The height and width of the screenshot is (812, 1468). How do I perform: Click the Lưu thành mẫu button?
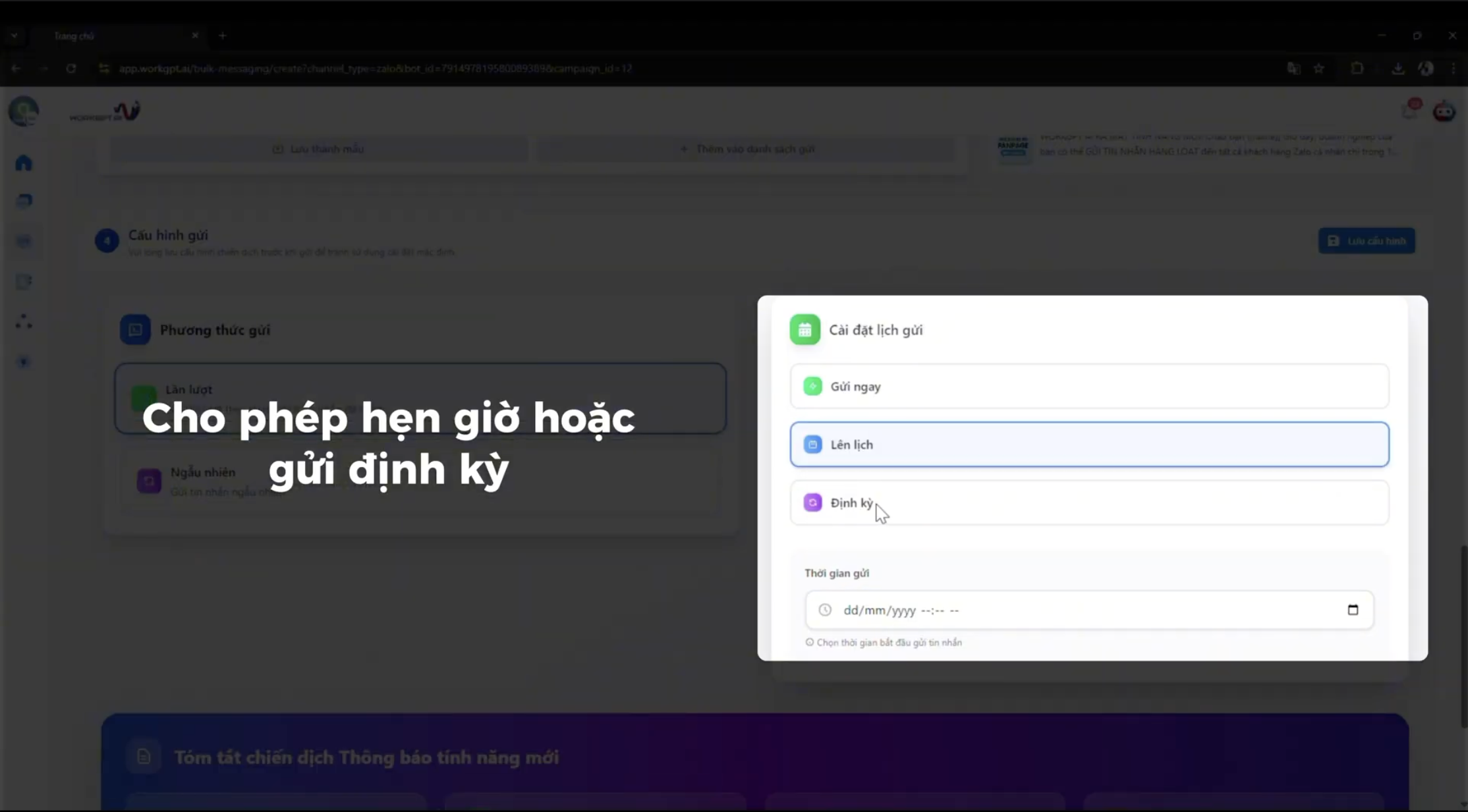coord(318,149)
